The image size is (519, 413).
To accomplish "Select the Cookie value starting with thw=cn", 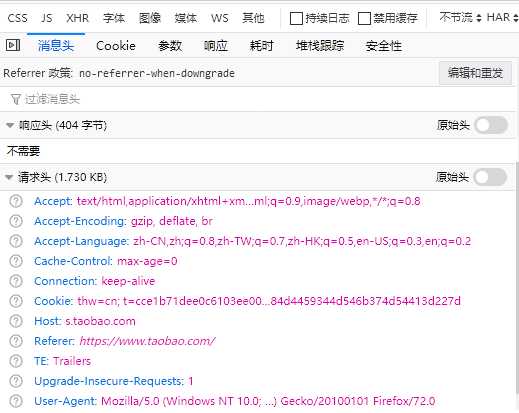I will (269, 301).
